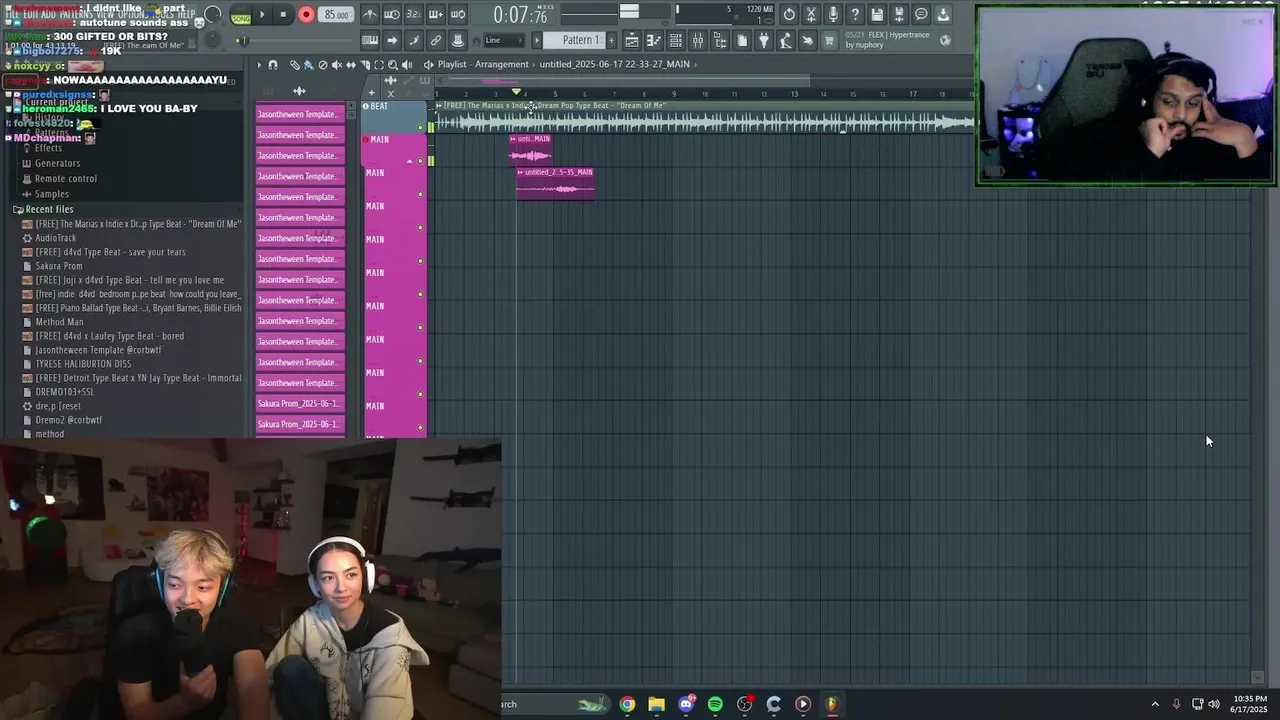Toggle the metronome button

[x=370, y=15]
